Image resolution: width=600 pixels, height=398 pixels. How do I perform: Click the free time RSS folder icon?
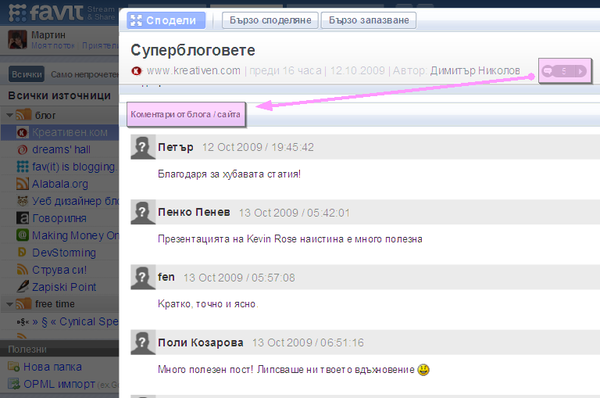click(x=24, y=303)
